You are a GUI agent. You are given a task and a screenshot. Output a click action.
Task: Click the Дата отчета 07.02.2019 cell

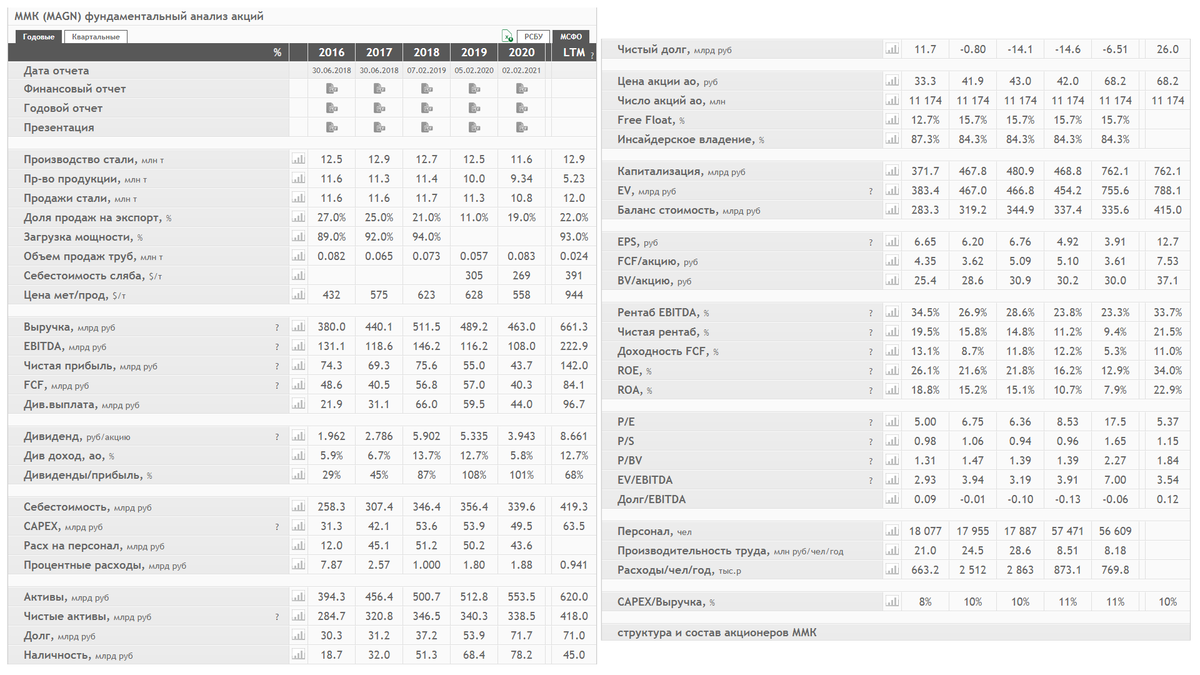(427, 71)
